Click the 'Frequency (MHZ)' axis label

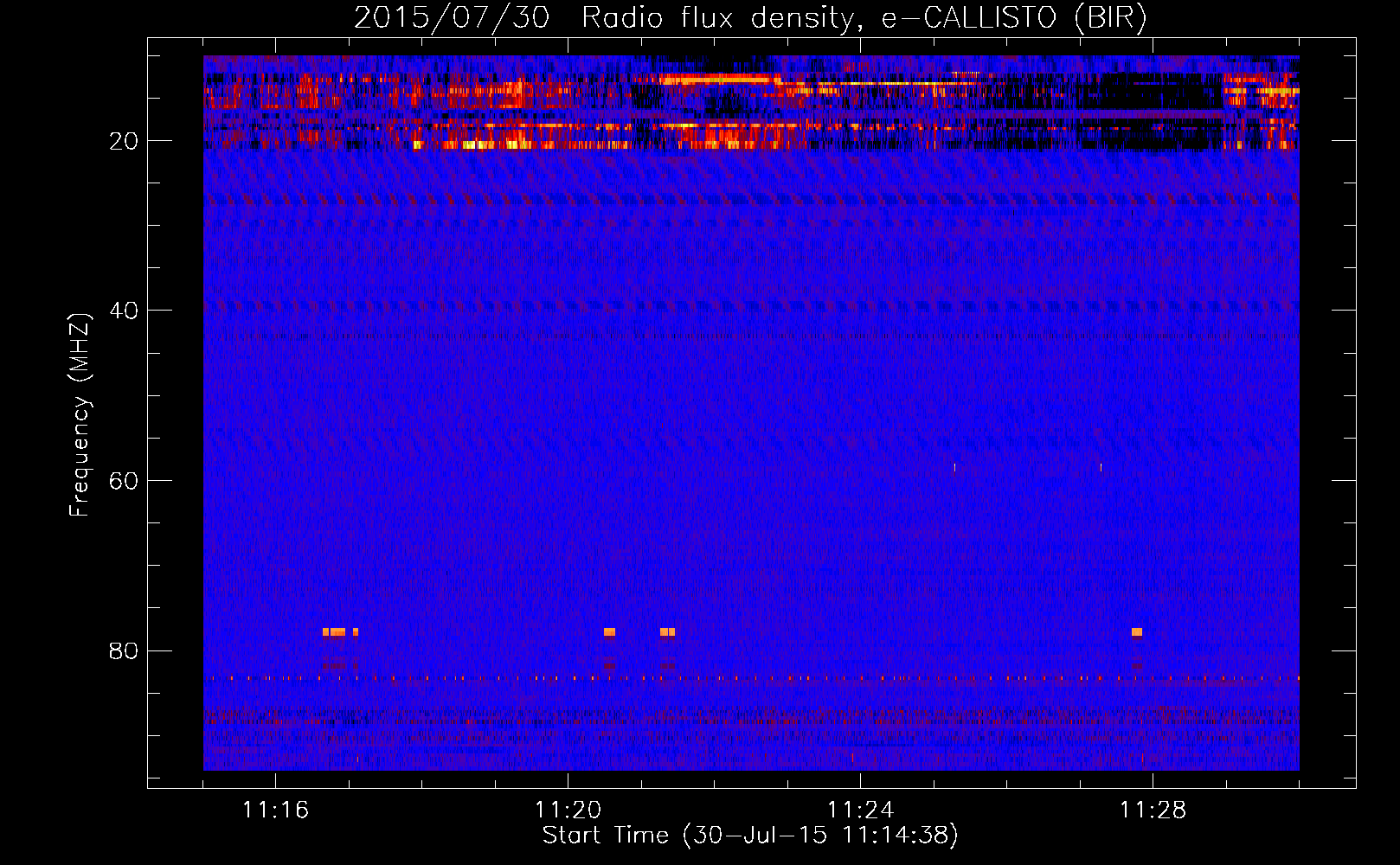[80, 415]
